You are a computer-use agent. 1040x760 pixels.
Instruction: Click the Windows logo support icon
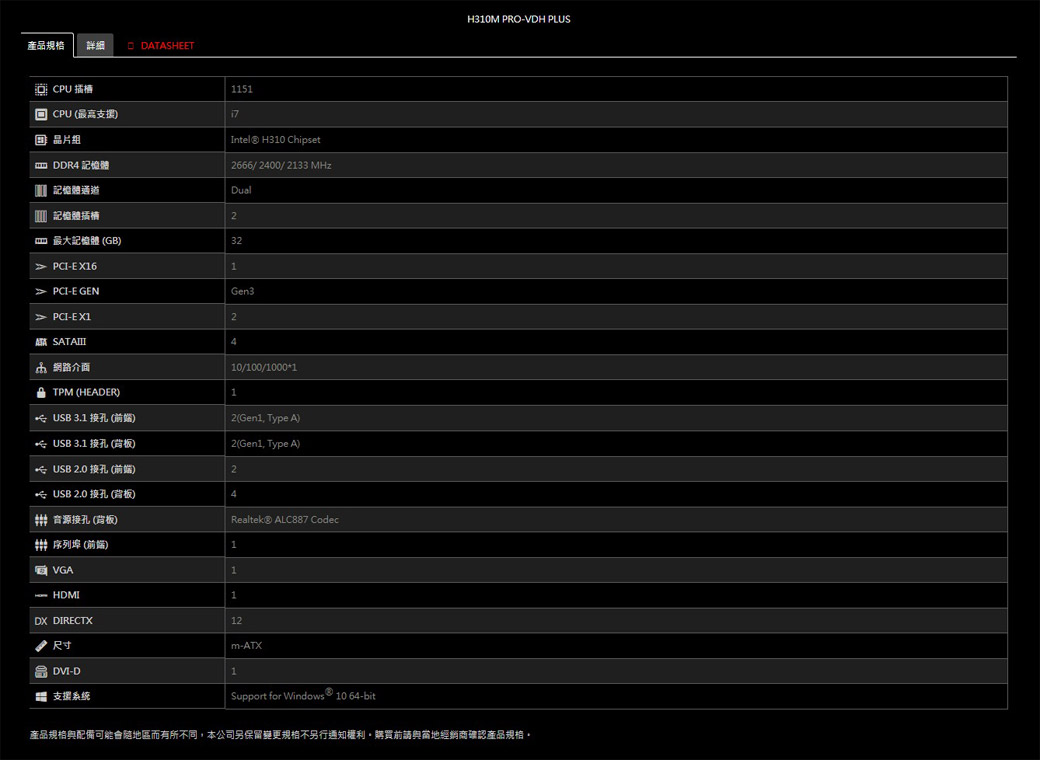[x=41, y=696]
